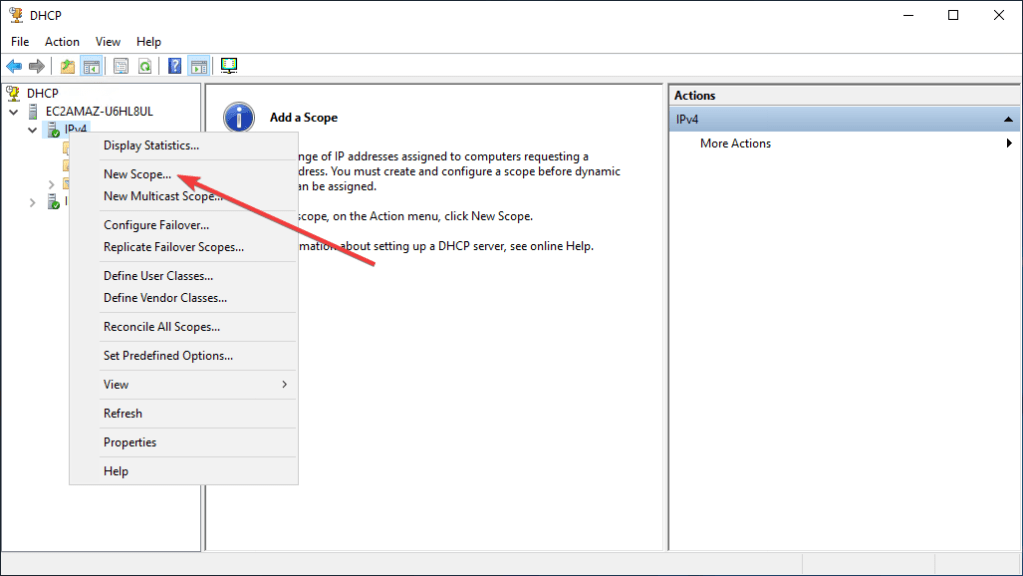Choose New Scope... from the context menu
Viewport: 1023px width, 576px height.
[x=137, y=174]
